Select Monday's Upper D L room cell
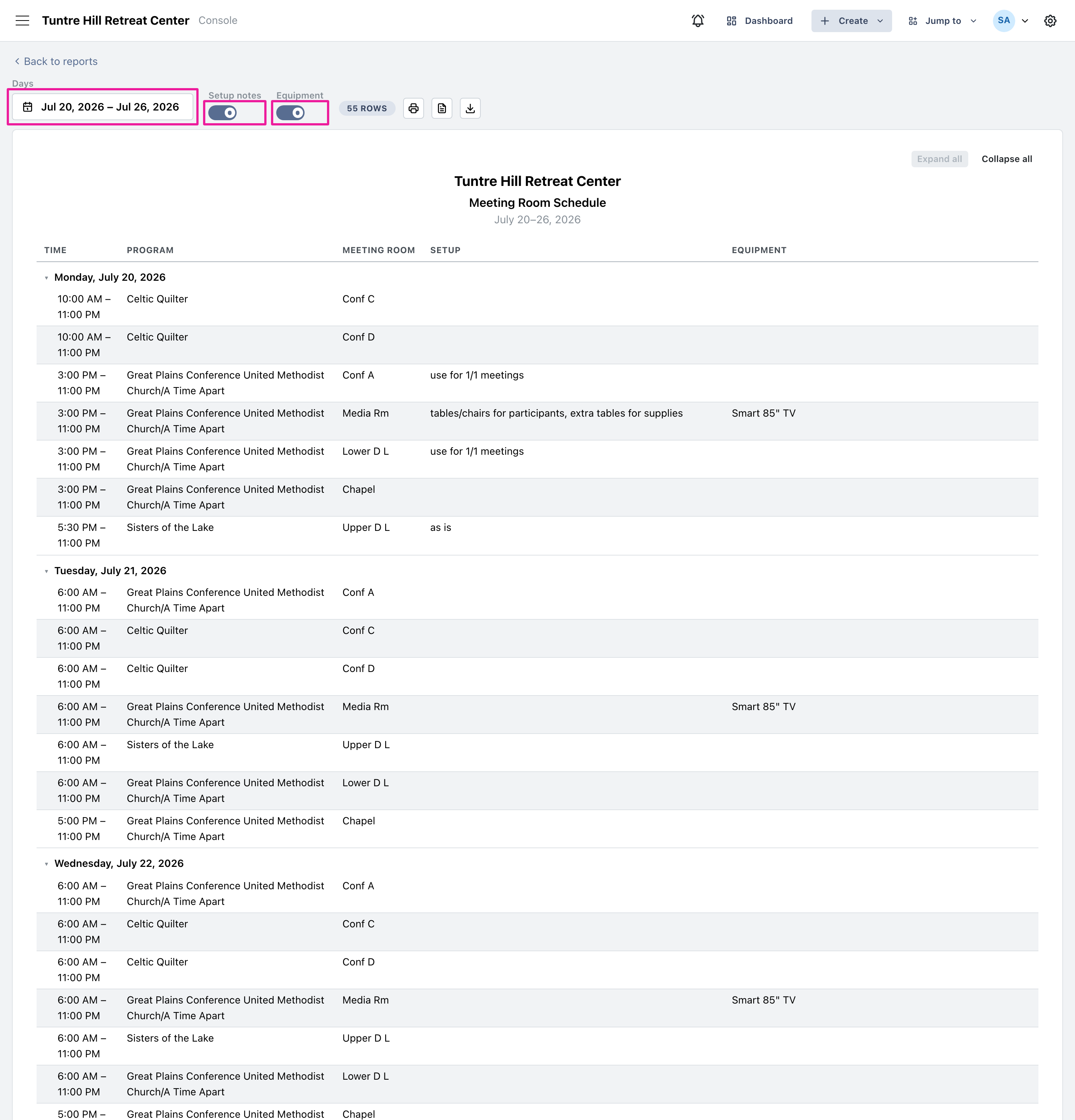 click(366, 528)
